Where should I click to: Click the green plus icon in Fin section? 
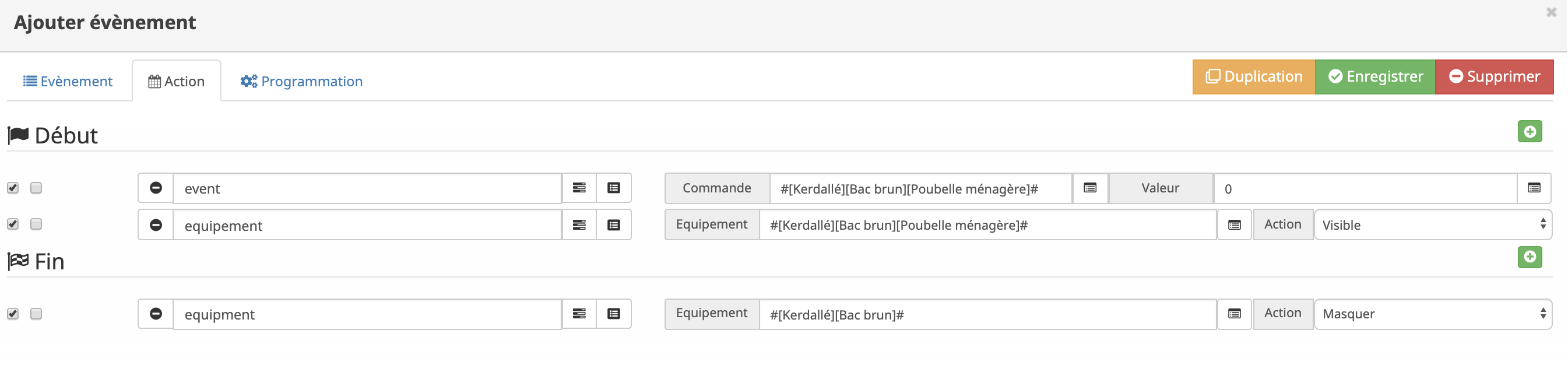point(1529,257)
